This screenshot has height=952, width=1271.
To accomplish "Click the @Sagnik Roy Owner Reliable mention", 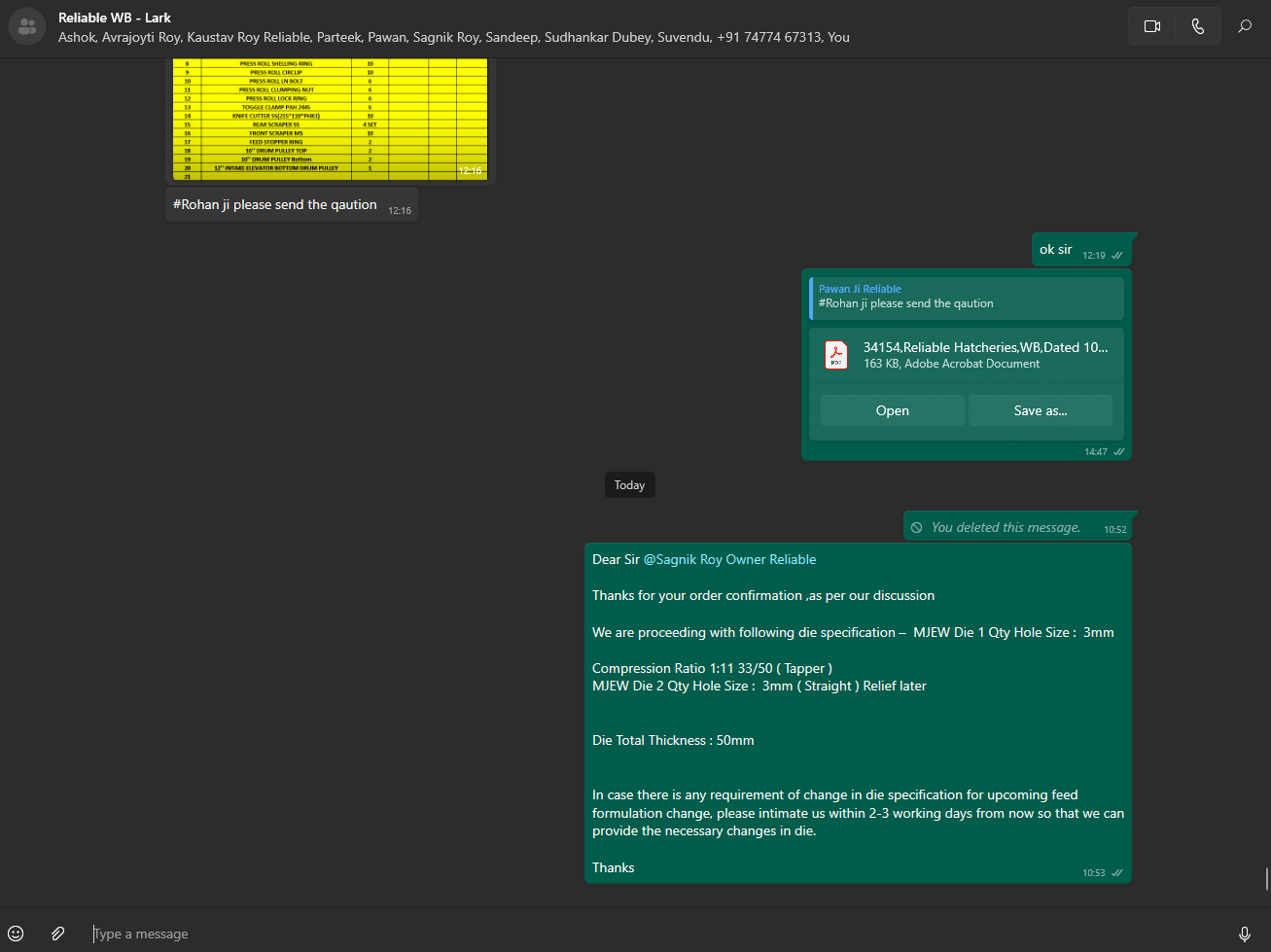I will click(x=729, y=559).
